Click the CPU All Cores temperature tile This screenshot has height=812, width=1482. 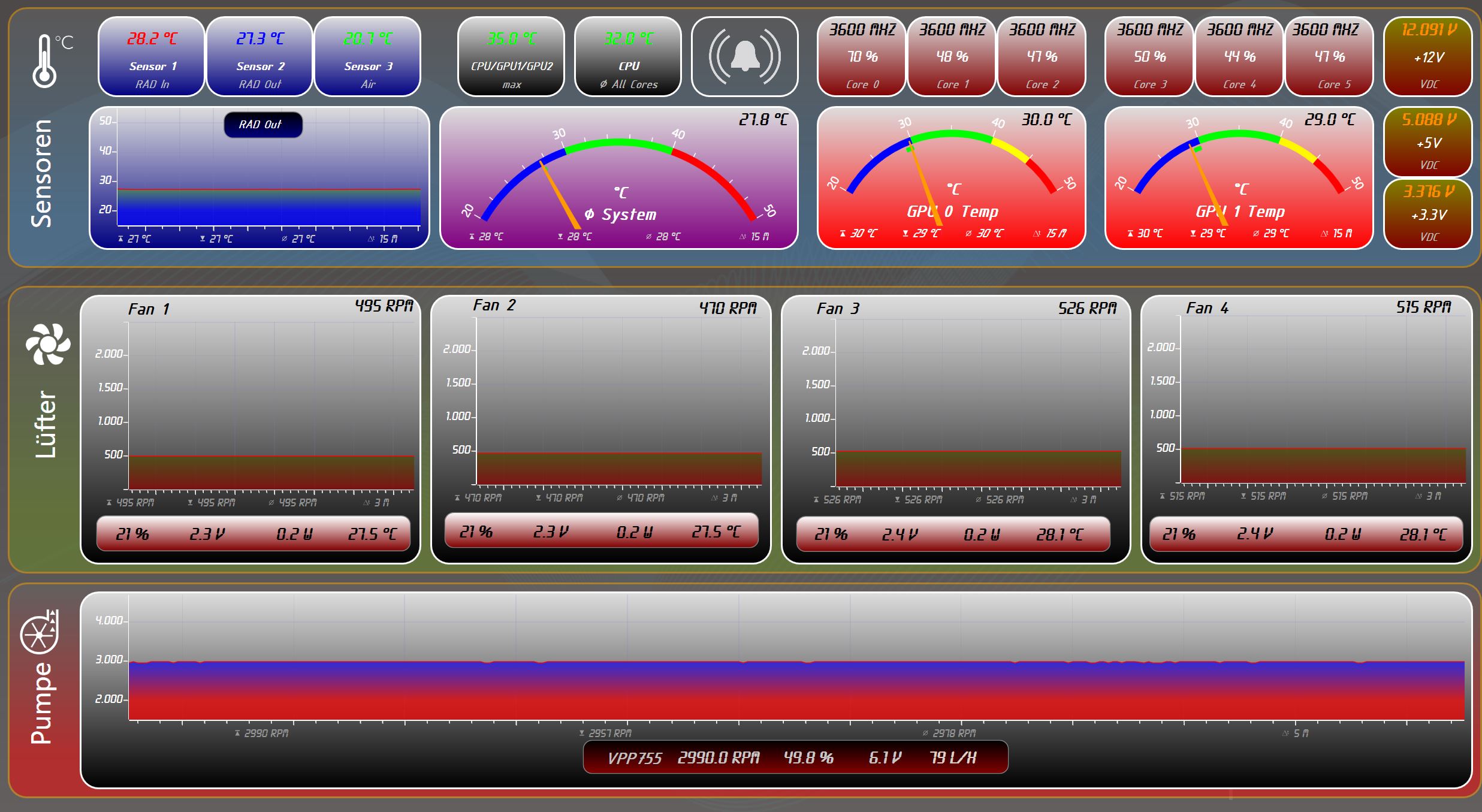628,57
